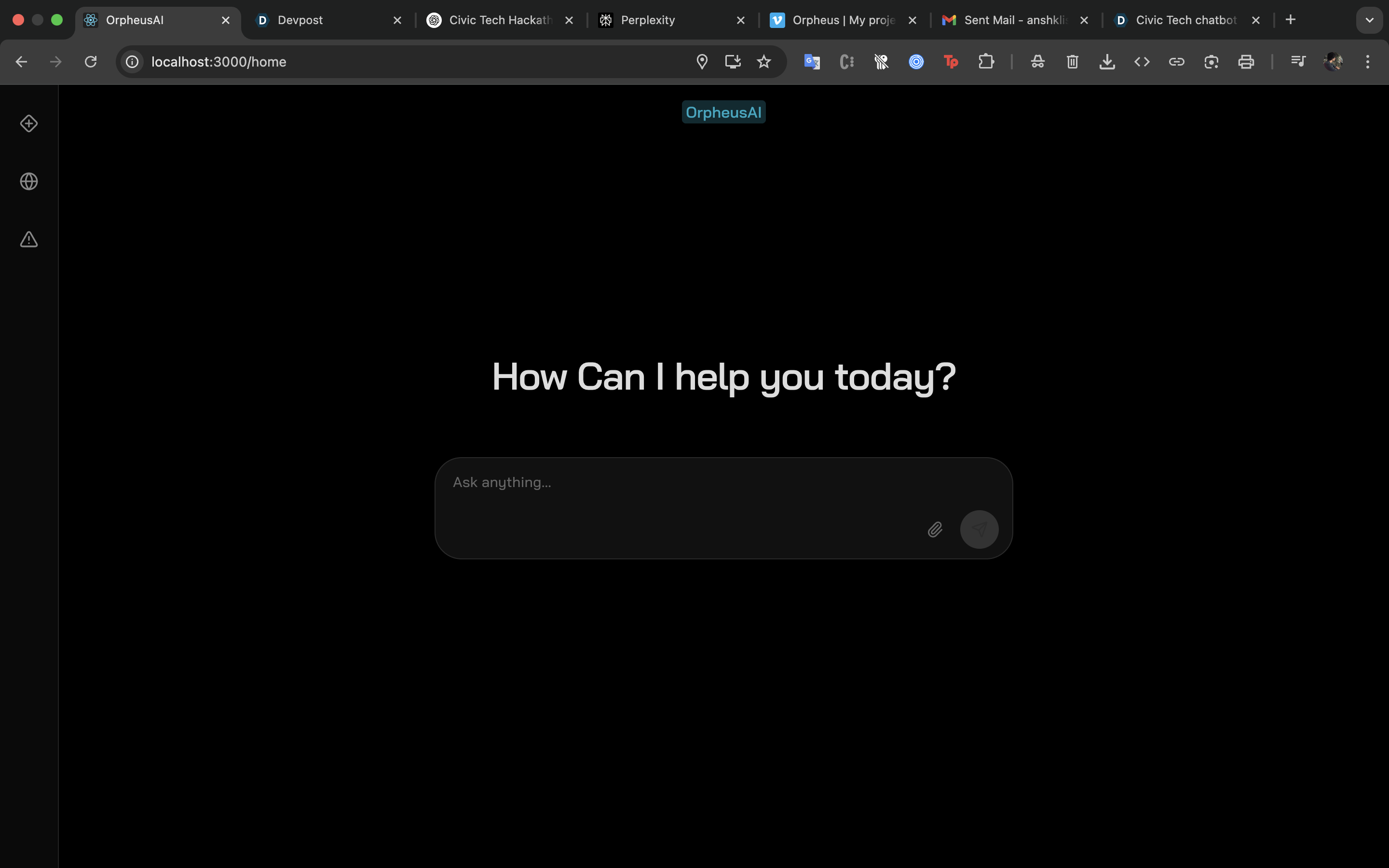Click the paperclip attach file icon

coord(935,529)
